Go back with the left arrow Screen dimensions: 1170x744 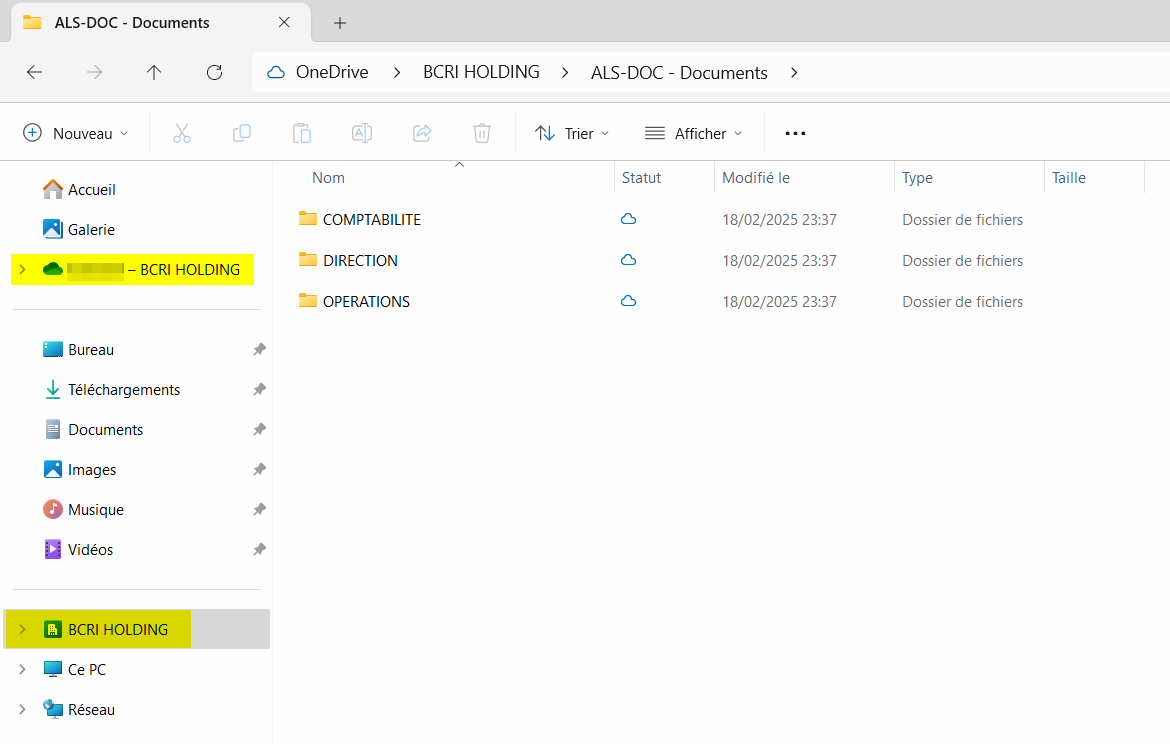(x=34, y=72)
